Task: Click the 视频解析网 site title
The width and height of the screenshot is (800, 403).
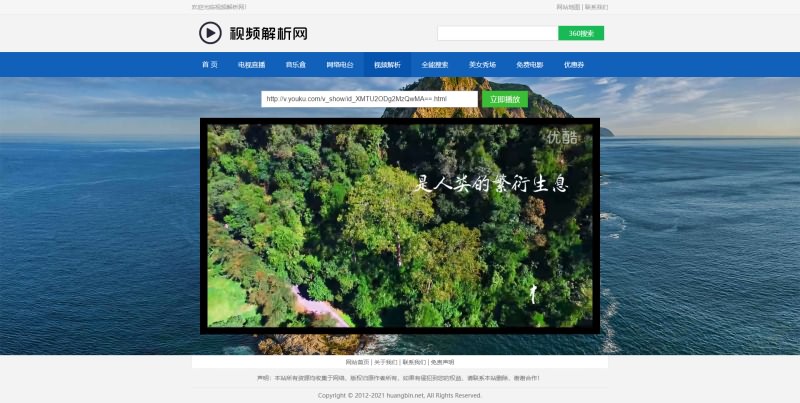Action: point(268,34)
